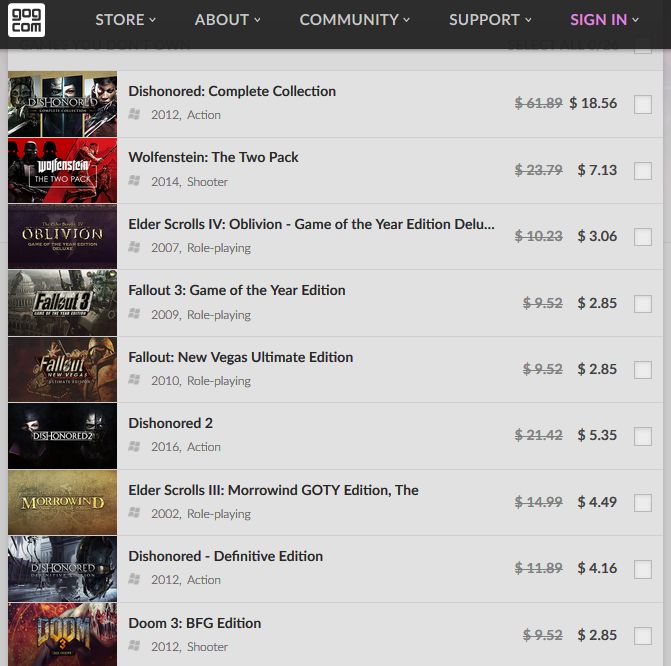Open the Wolfenstein: The Two Pack title
Viewport: 671px width, 666px height.
[x=213, y=157]
